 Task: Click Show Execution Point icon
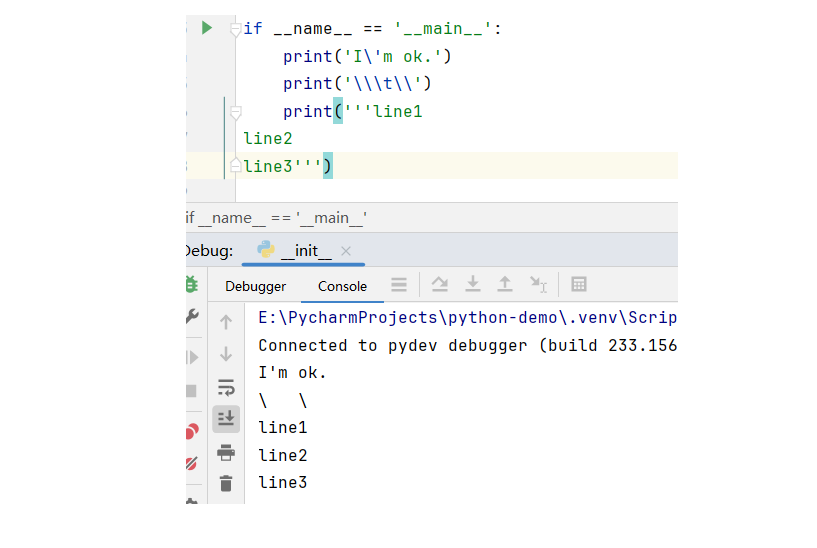click(399, 285)
